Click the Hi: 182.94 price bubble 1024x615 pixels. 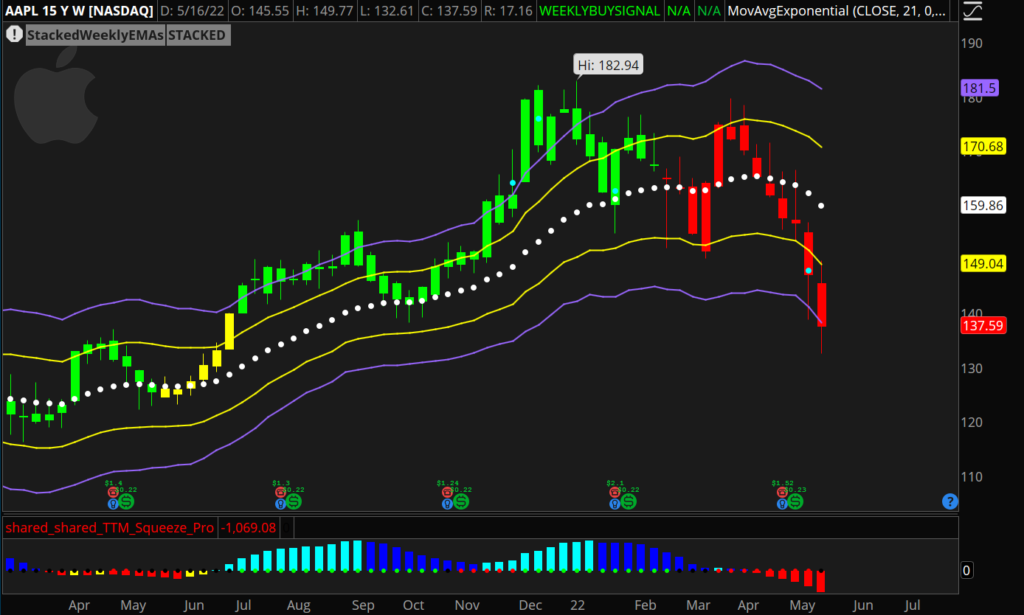(x=608, y=65)
